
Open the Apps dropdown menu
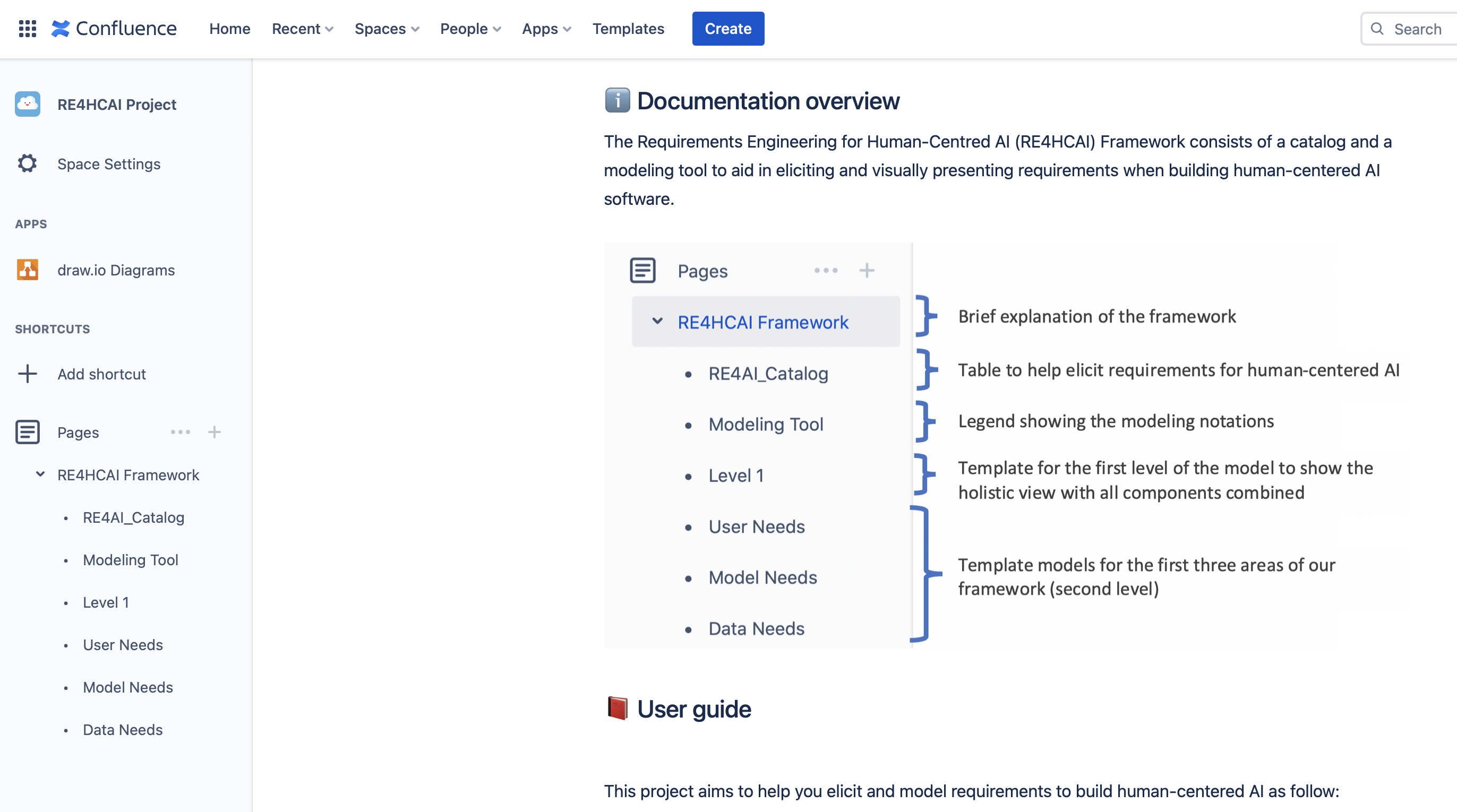(546, 29)
